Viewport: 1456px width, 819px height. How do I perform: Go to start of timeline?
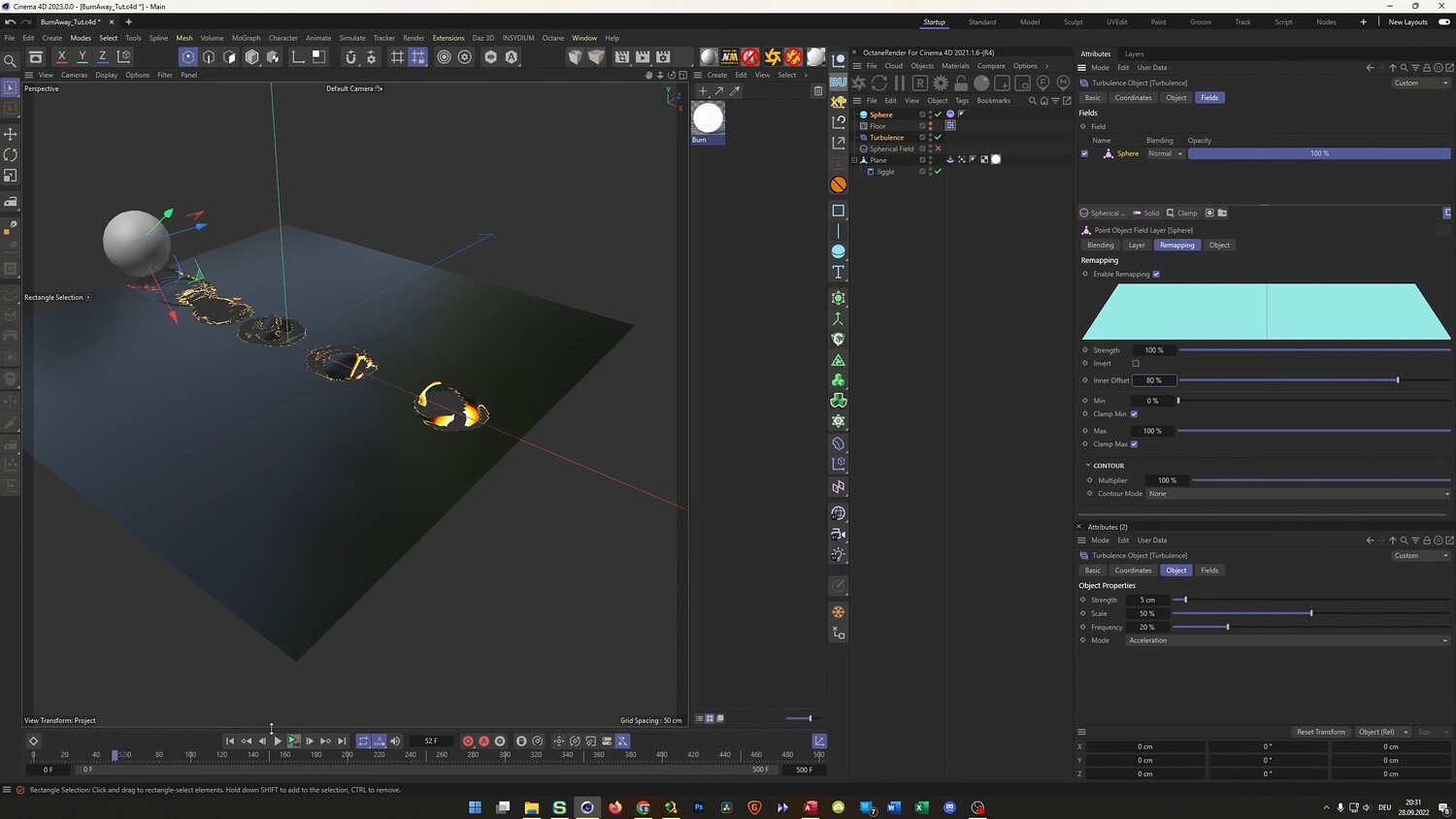pyautogui.click(x=230, y=741)
